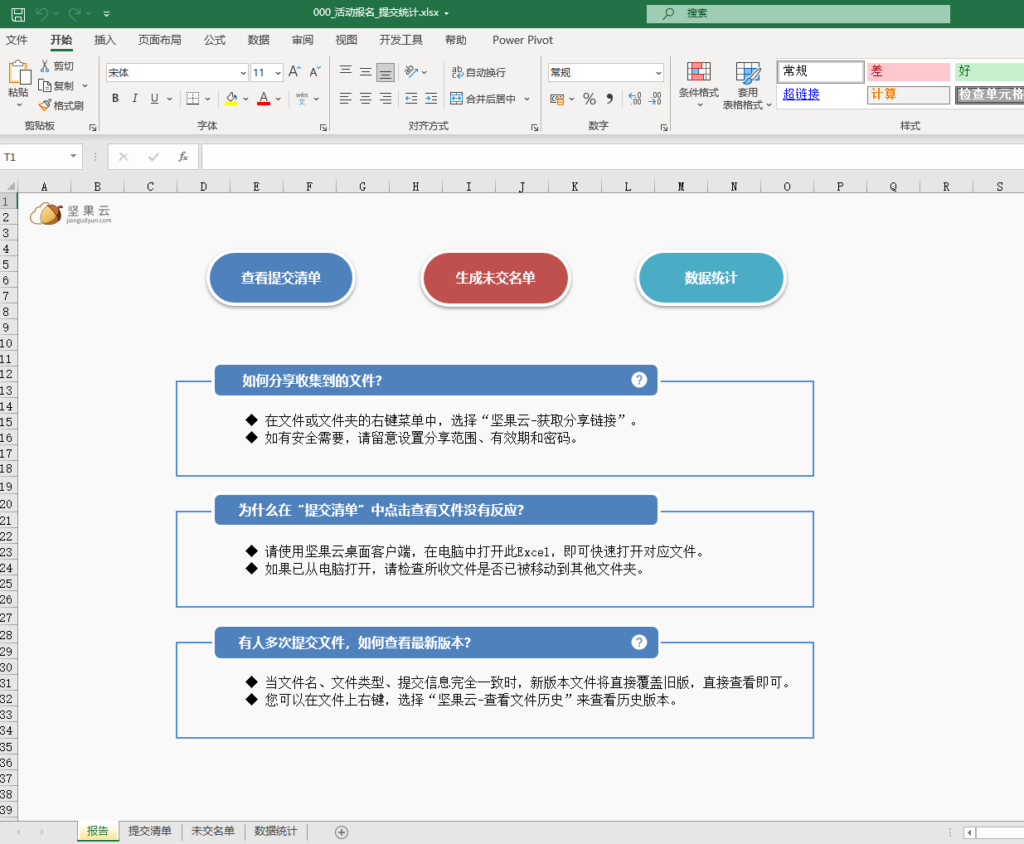Viewport: 1024px width, 844px height.
Task: Decrease indent of cell content
Action: [411, 99]
